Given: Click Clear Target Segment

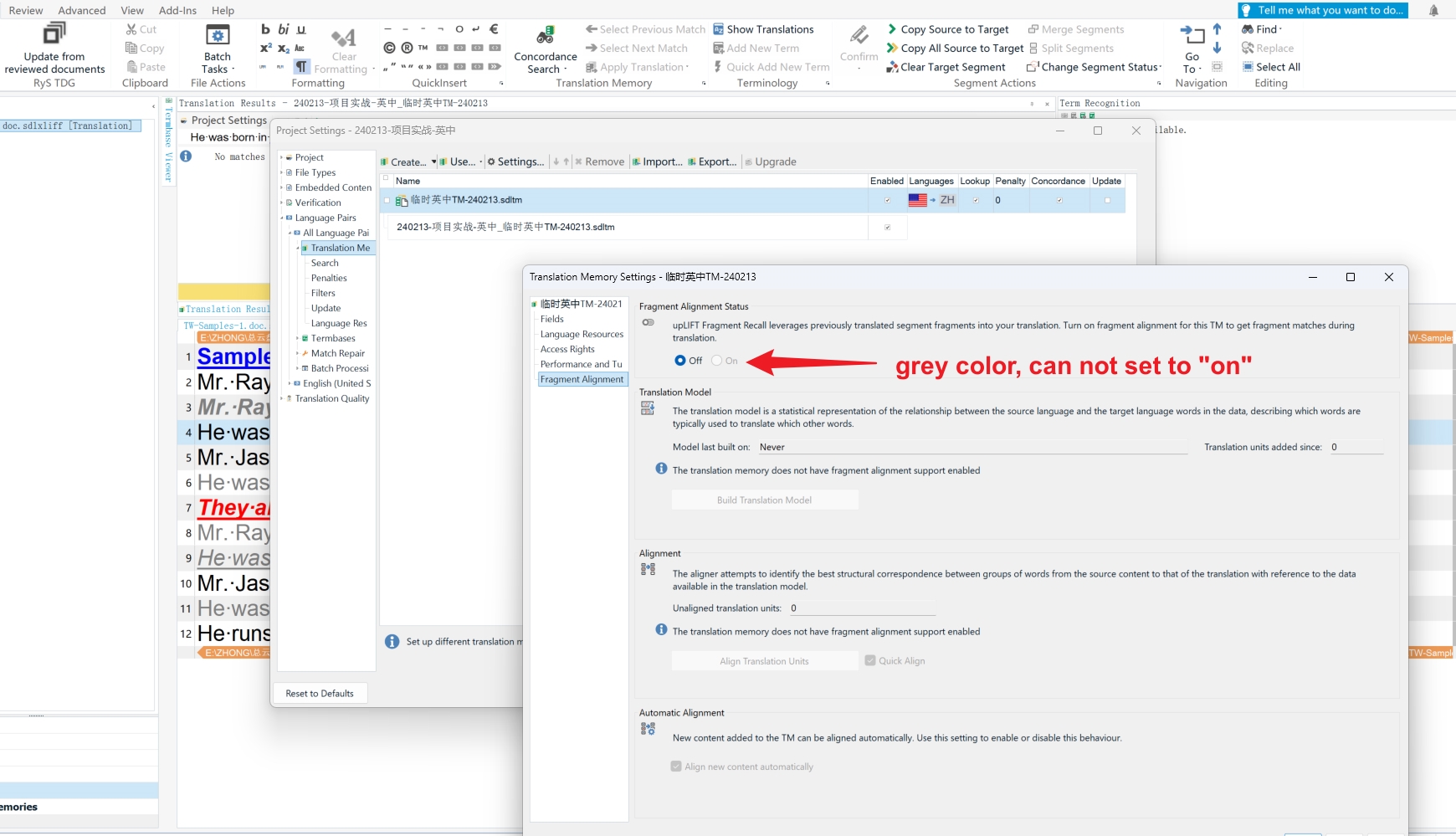Looking at the screenshot, I should tap(946, 67).
